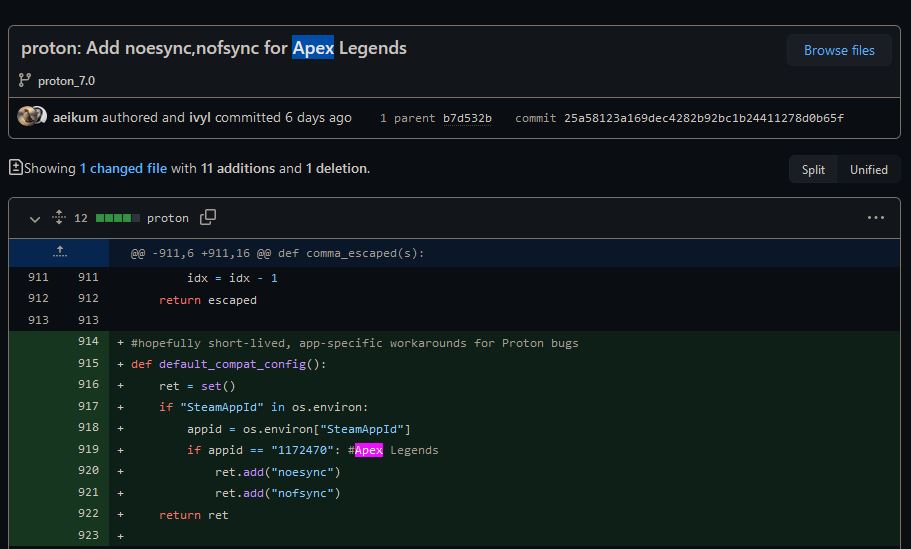Viewport: 911px width, 549px height.
Task: Switch diff view to Split
Action: click(813, 169)
